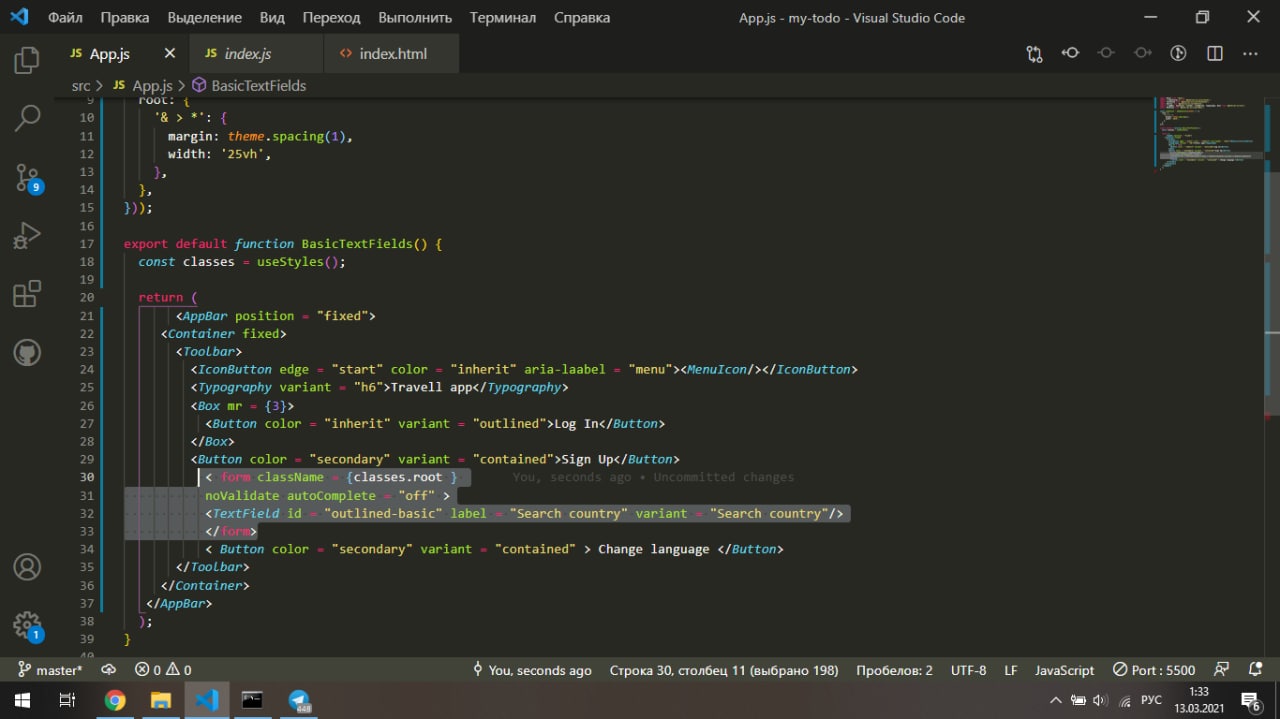Click the minimap code preview

click(x=1208, y=135)
